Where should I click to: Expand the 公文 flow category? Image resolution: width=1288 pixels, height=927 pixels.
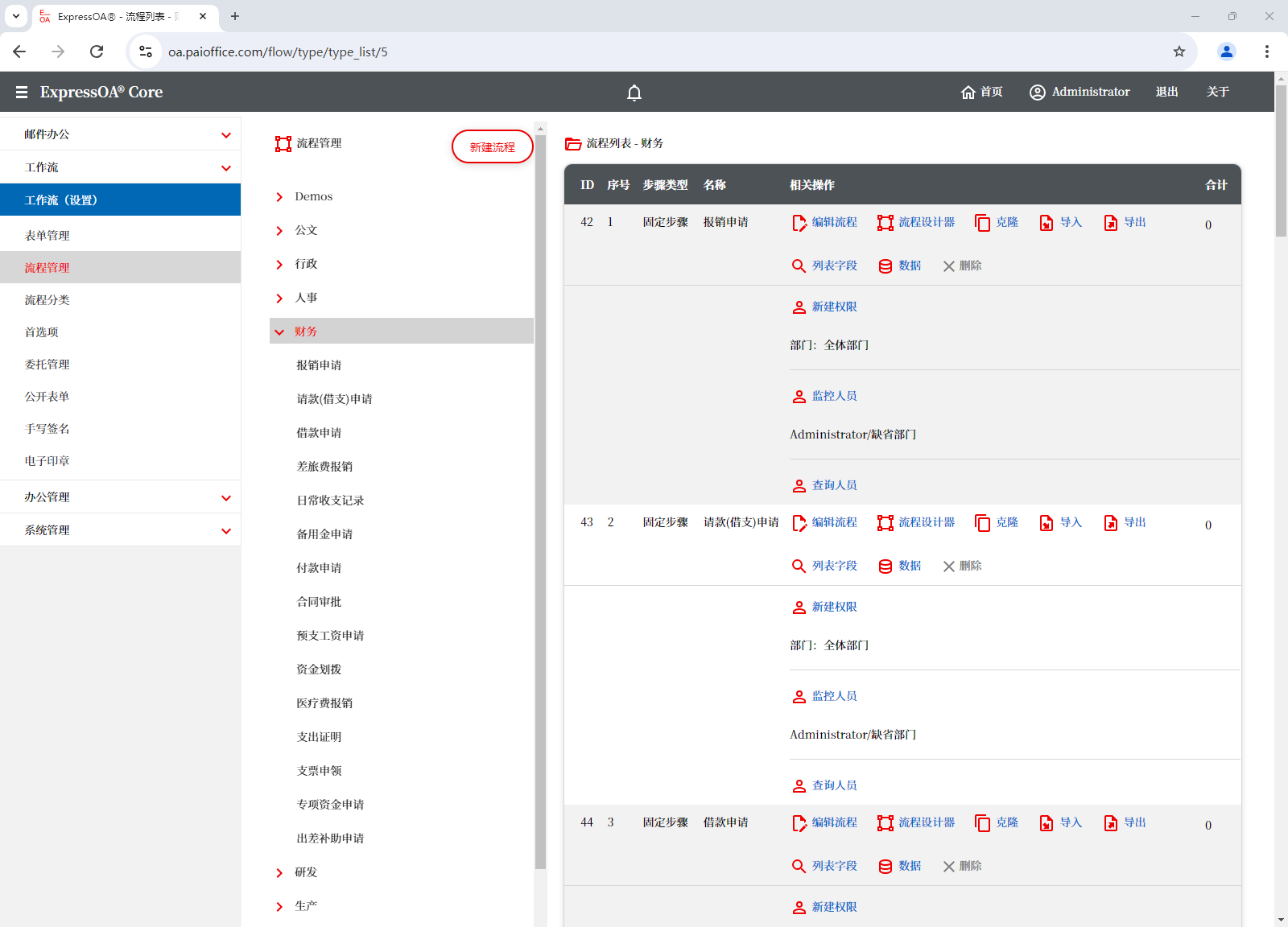coord(279,231)
